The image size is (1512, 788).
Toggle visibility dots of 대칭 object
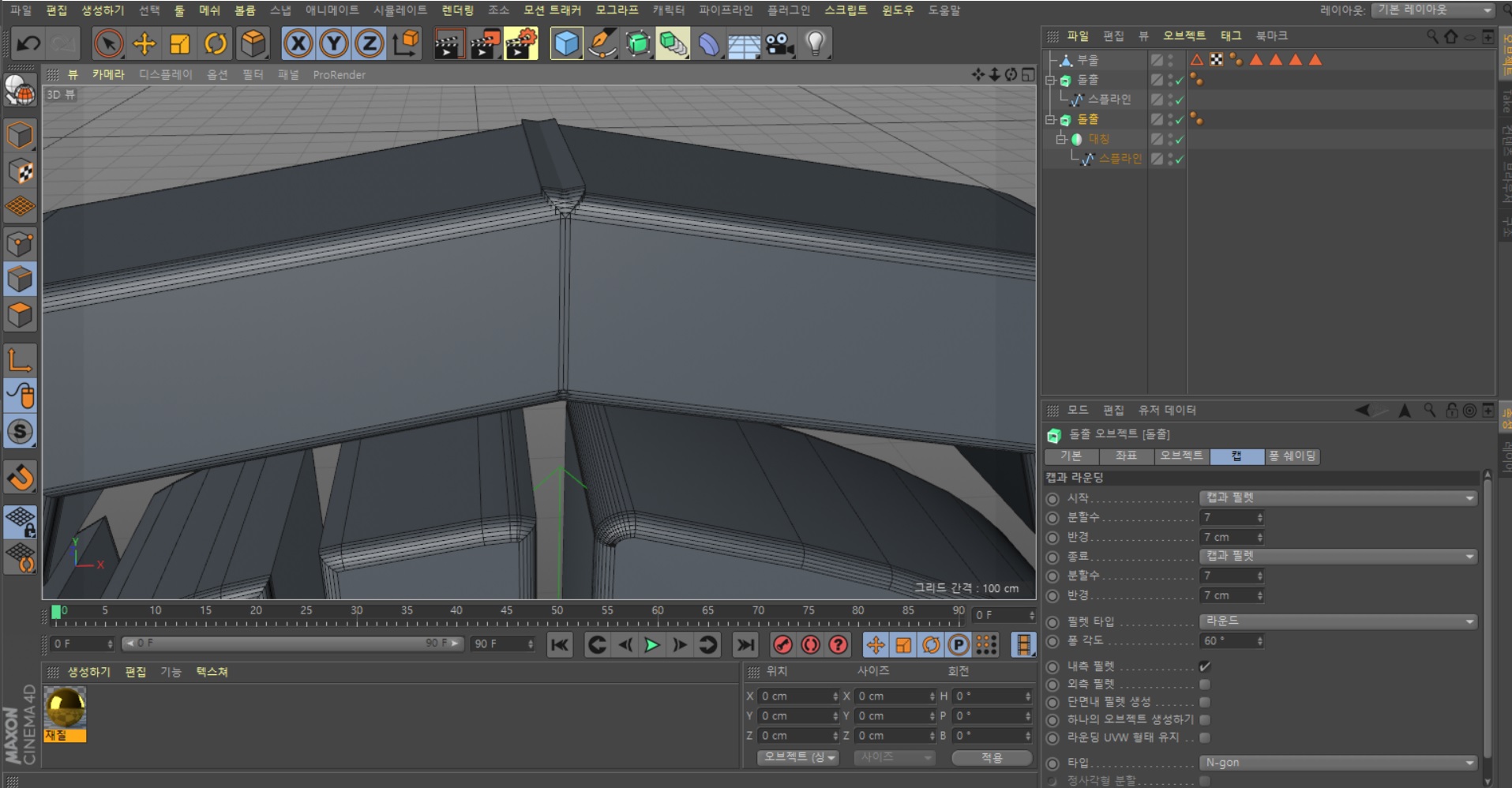[1171, 139]
